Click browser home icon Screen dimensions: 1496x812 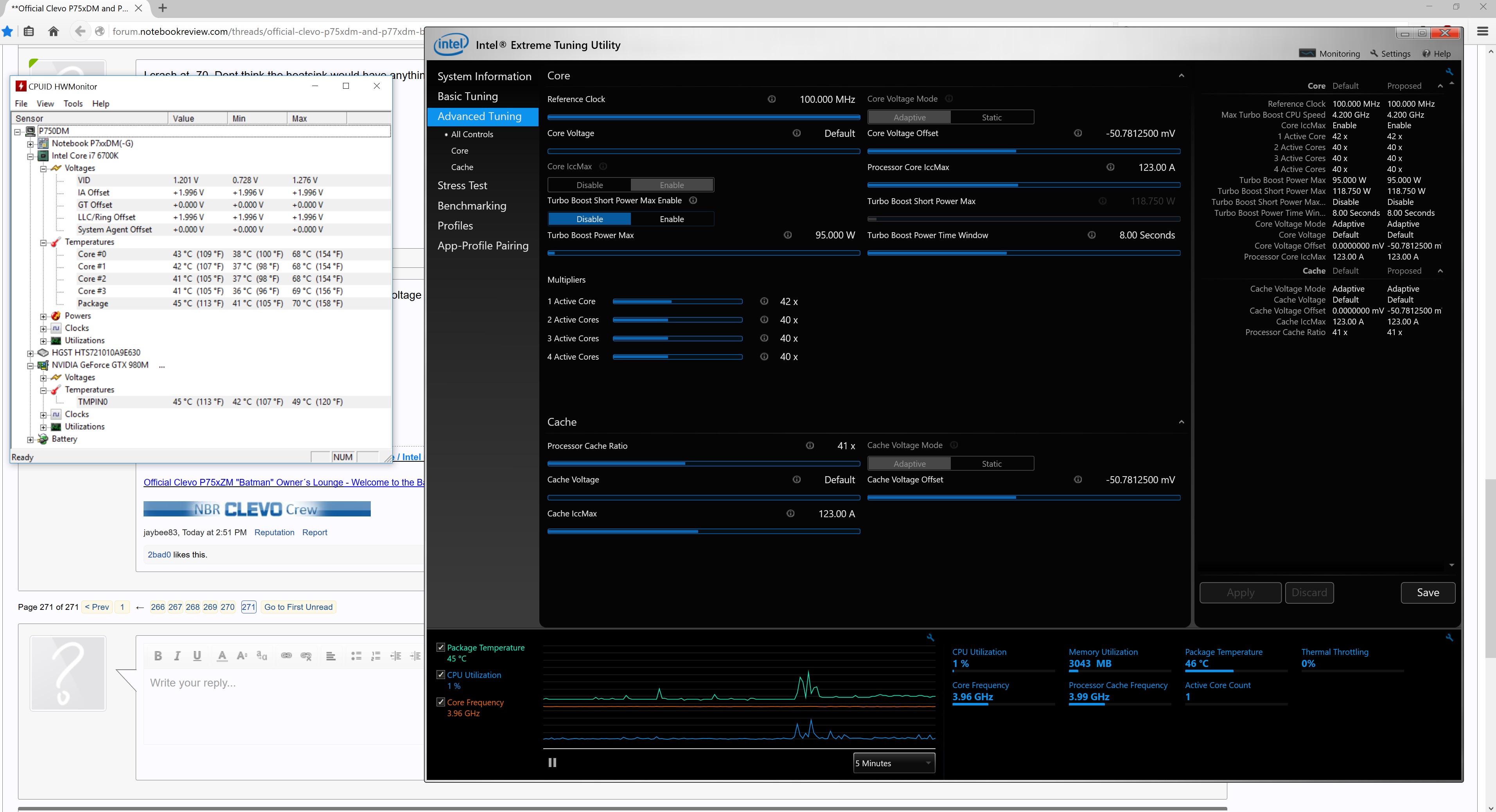point(54,31)
